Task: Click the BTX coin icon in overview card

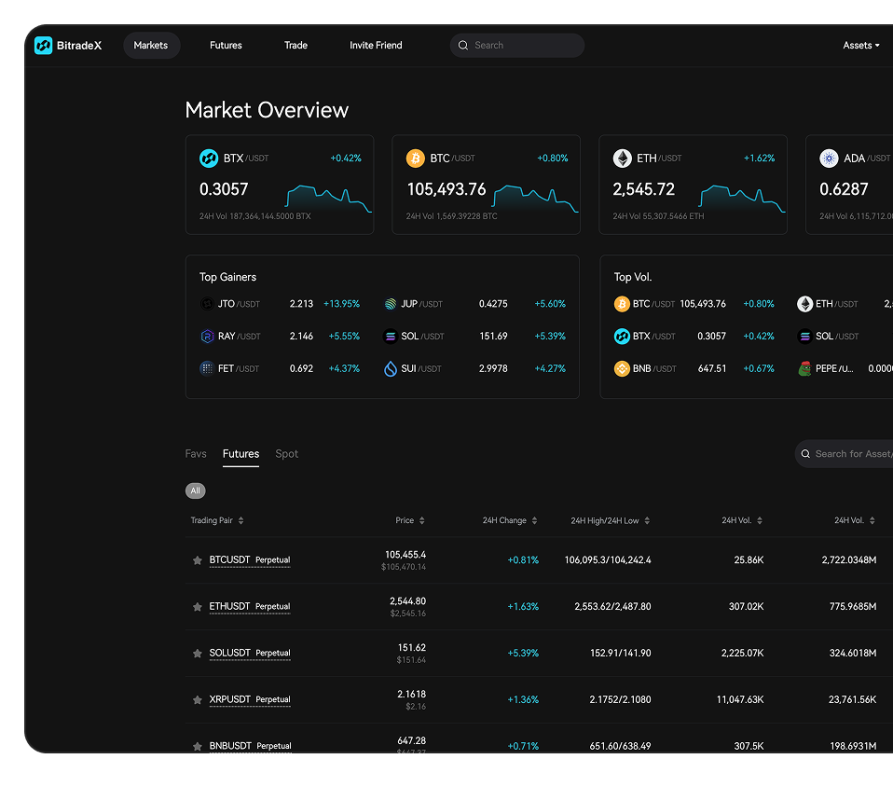Action: pos(208,158)
